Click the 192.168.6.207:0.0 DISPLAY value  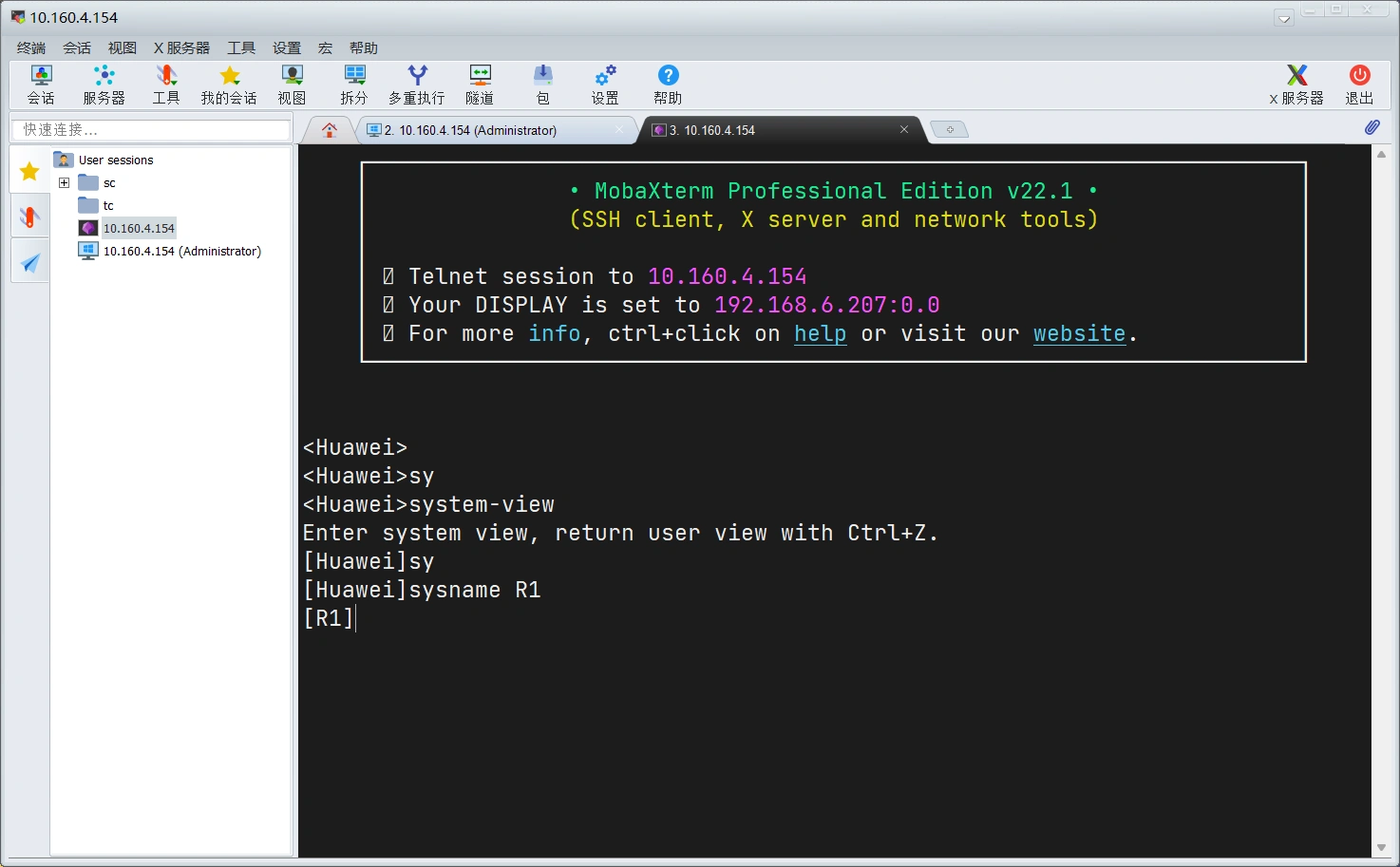(x=827, y=305)
